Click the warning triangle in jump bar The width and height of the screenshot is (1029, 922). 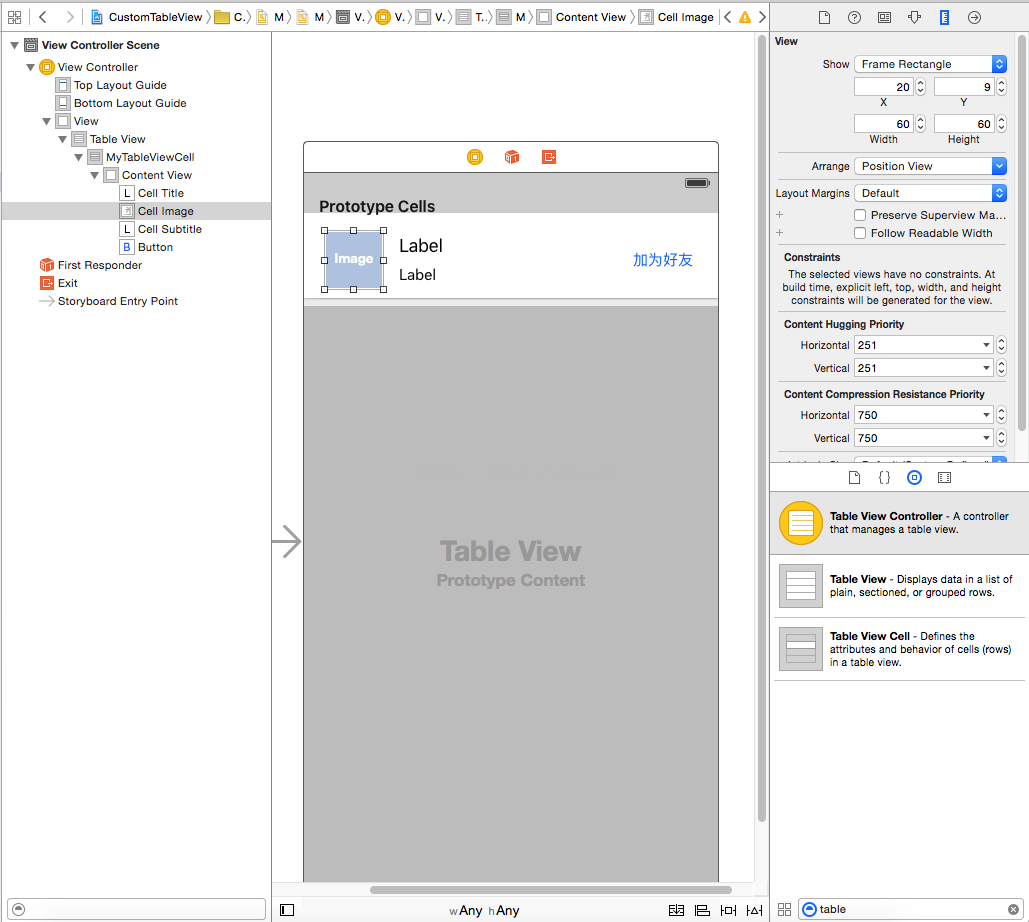pos(745,17)
